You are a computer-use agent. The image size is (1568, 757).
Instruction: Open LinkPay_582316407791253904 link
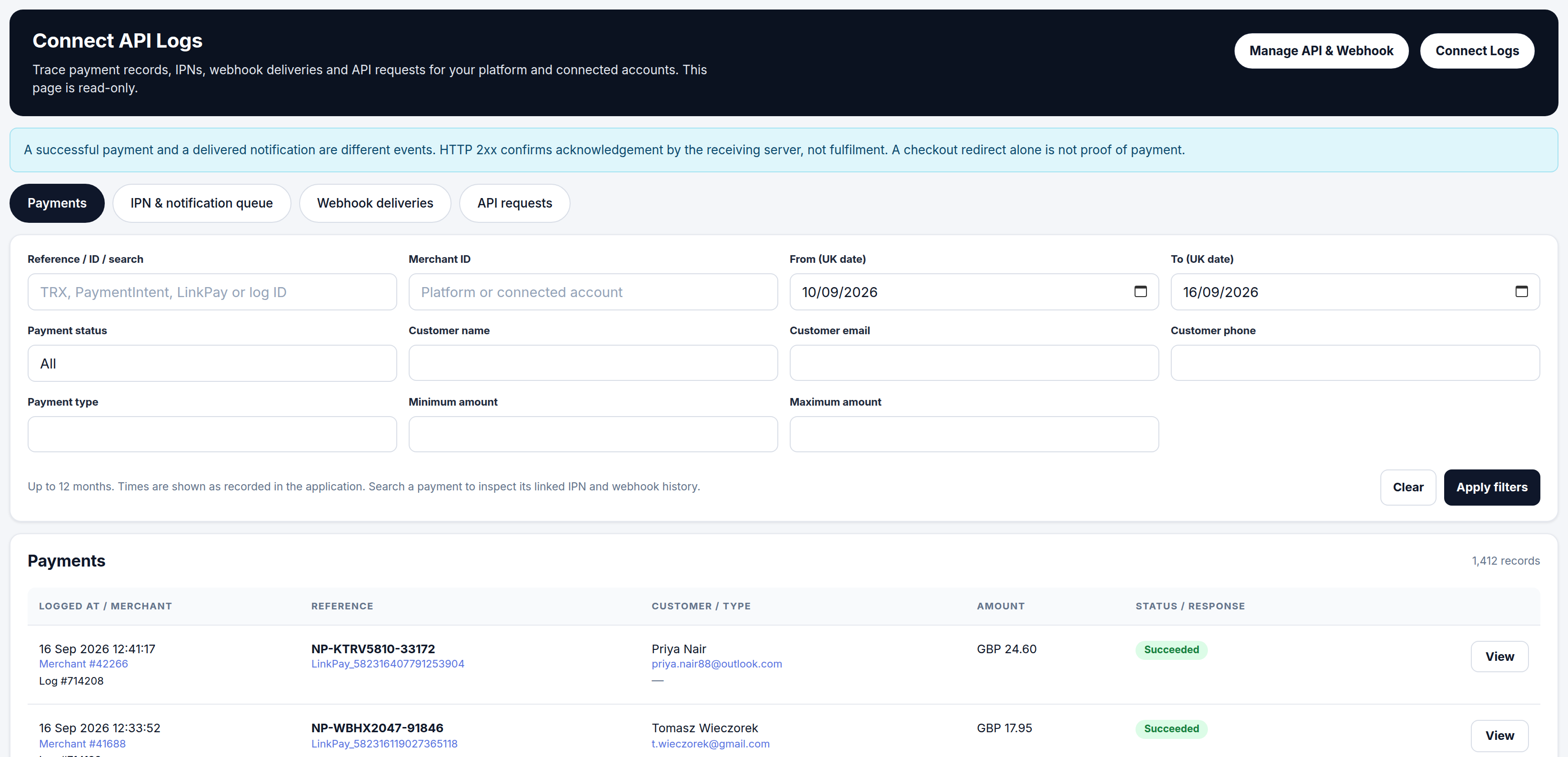pos(388,664)
